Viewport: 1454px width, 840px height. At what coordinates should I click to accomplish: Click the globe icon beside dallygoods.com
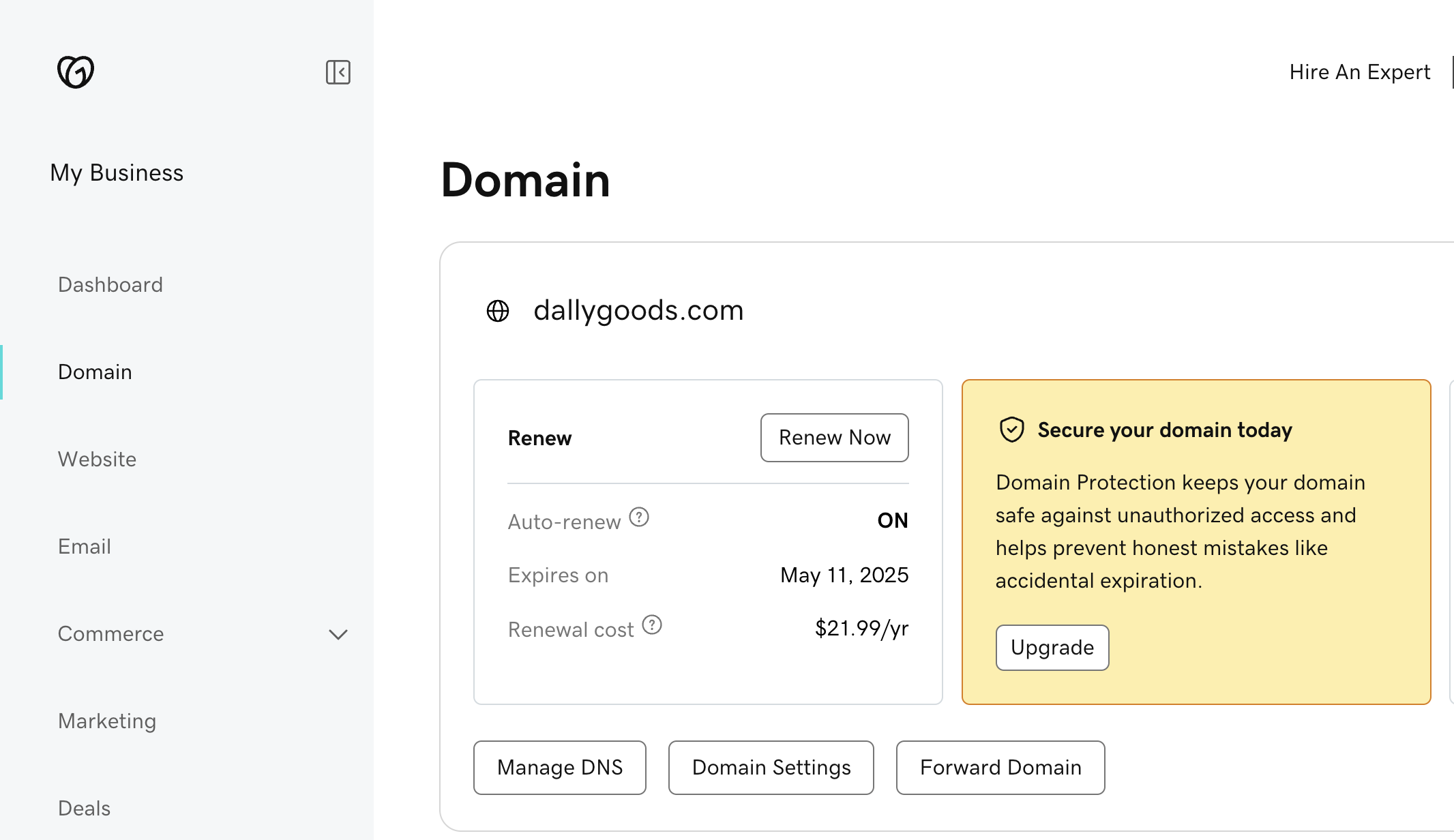(497, 311)
